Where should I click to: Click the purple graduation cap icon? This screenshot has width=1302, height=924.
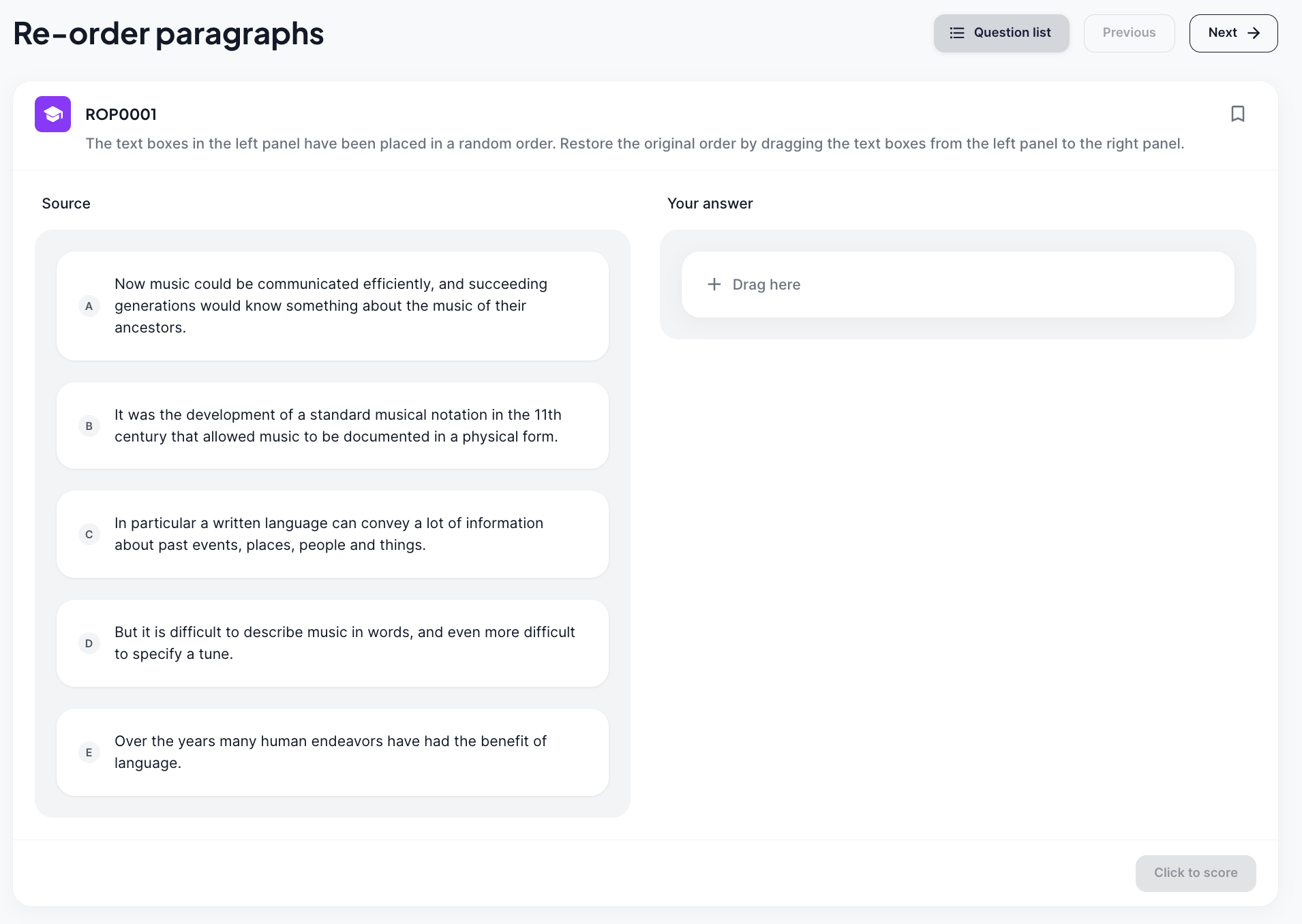(53, 114)
